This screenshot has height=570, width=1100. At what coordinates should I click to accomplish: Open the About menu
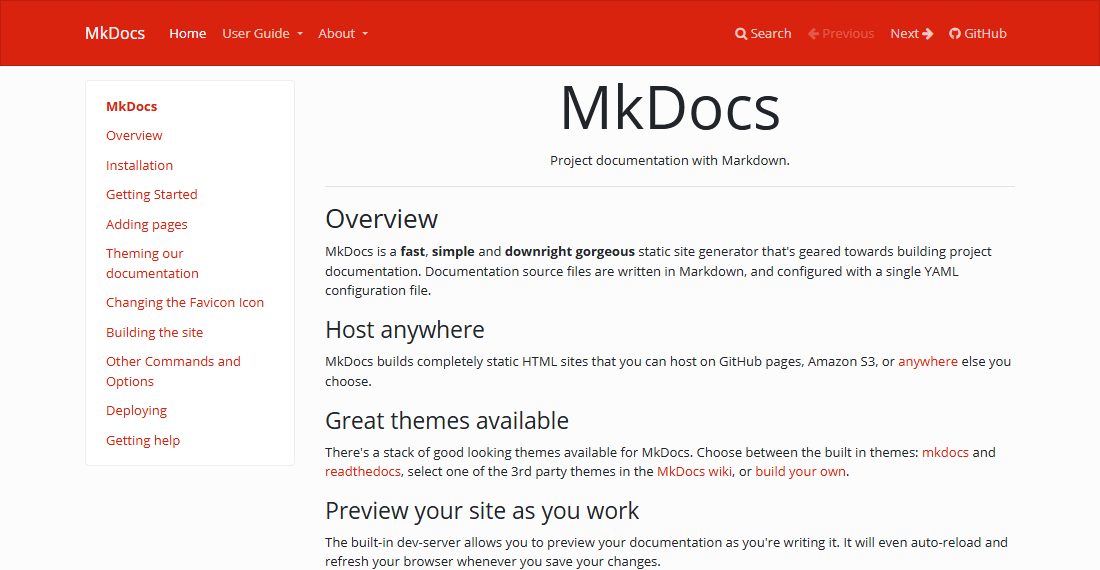[343, 34]
